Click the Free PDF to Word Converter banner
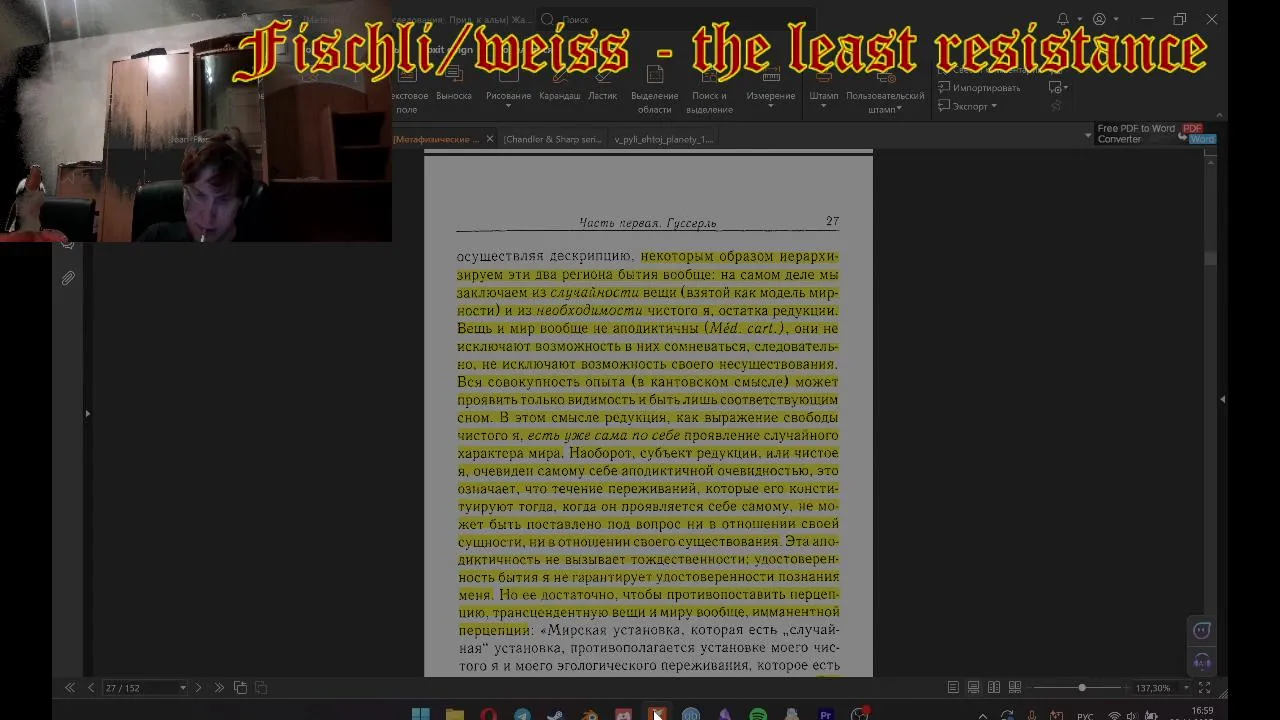 (x=1156, y=134)
